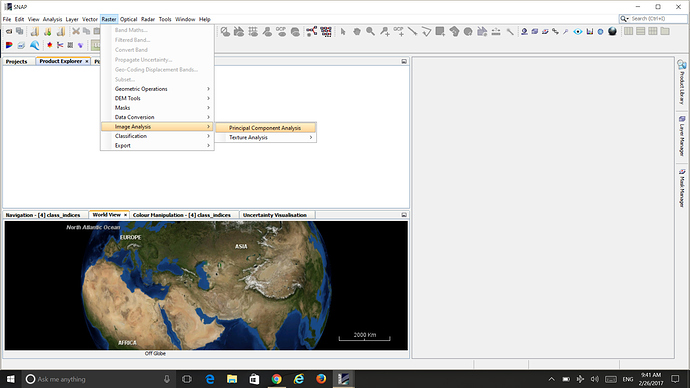Select the pin placing tool
The width and height of the screenshot is (690, 388).
385,32
